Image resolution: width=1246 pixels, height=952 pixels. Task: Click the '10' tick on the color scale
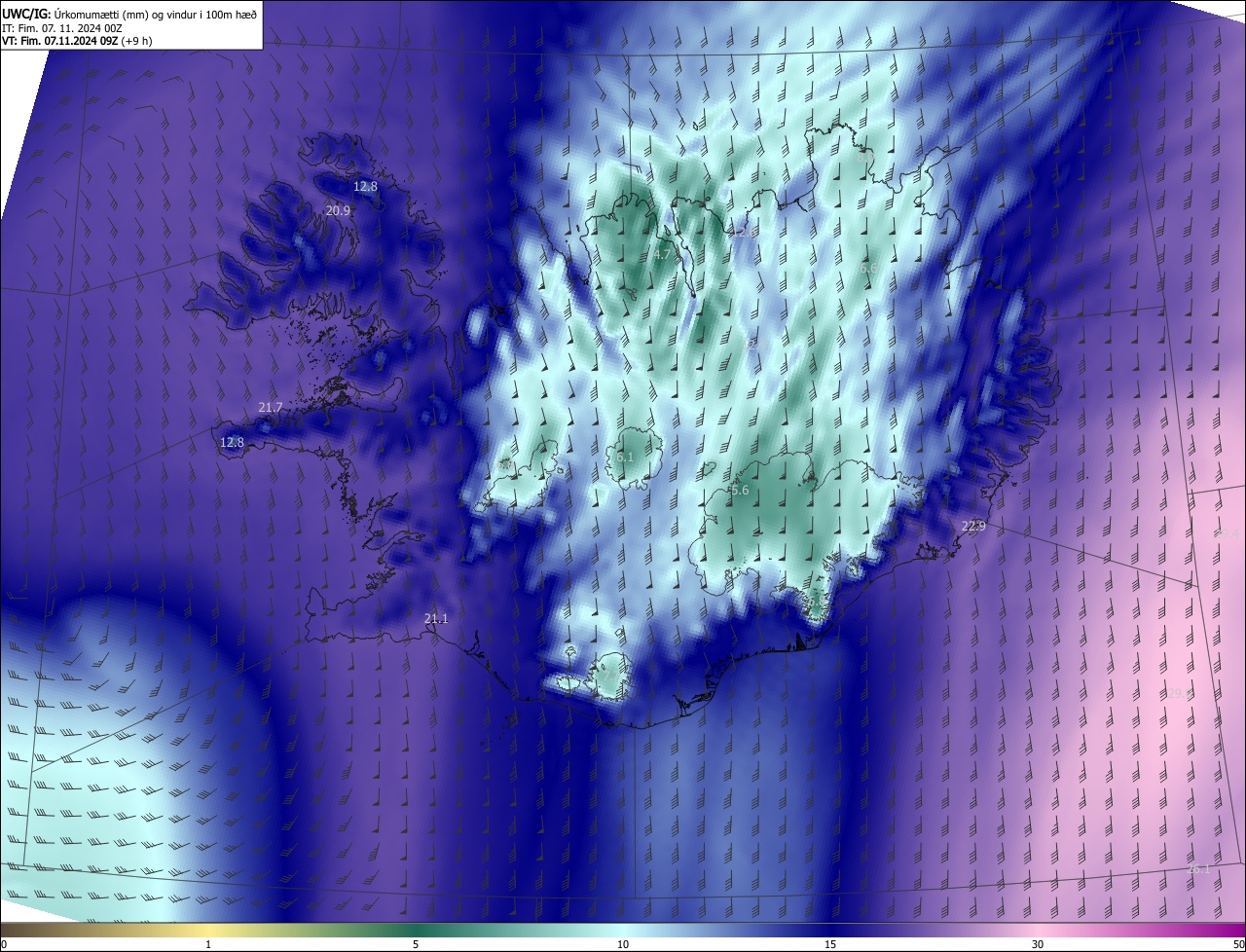[x=623, y=944]
